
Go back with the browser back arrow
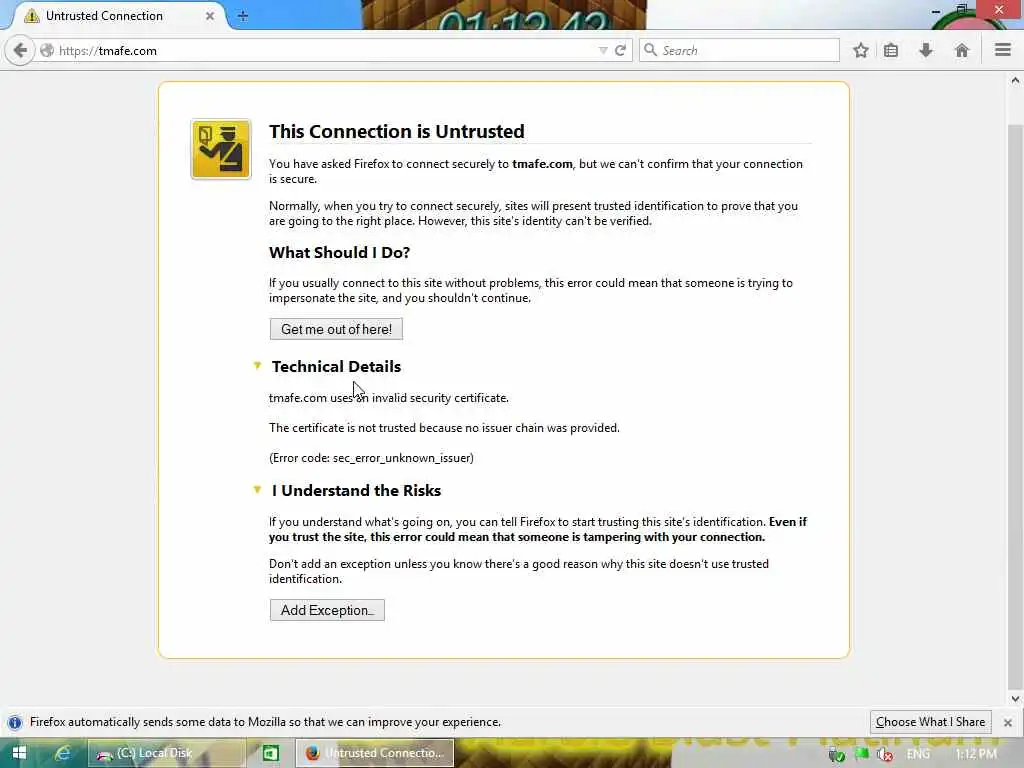[20, 50]
